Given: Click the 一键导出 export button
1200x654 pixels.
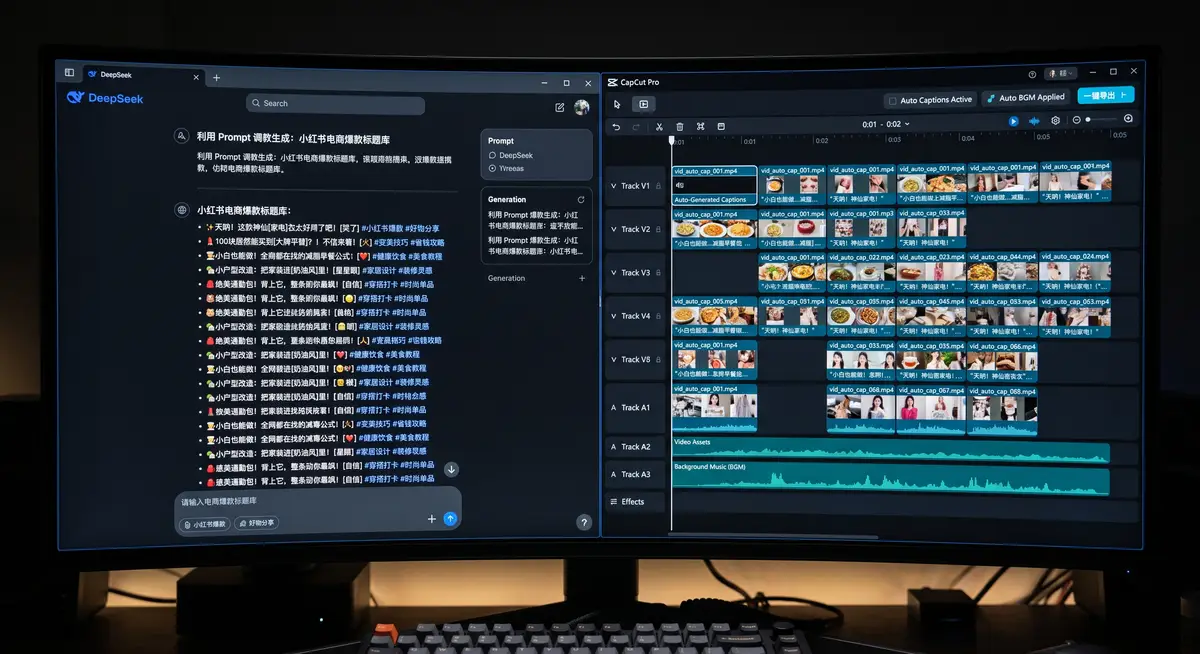Looking at the screenshot, I should pos(1105,96).
